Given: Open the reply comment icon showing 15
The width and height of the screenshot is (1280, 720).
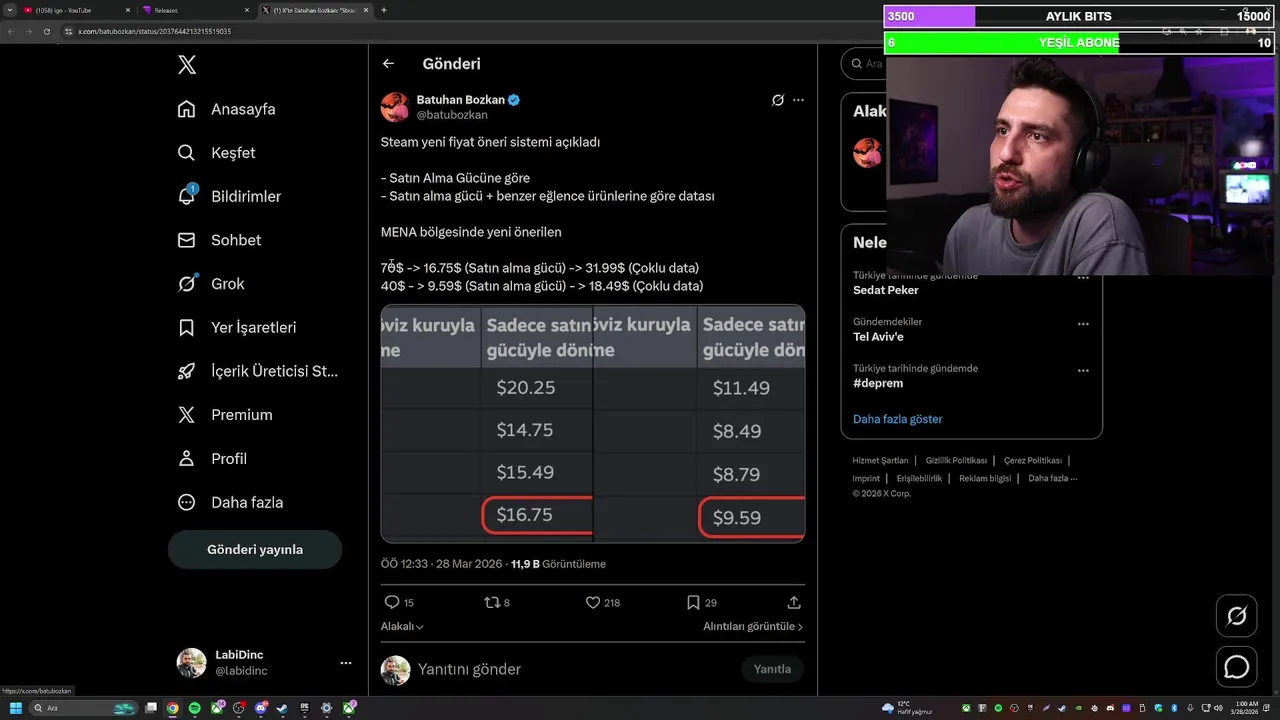Looking at the screenshot, I should (392, 603).
